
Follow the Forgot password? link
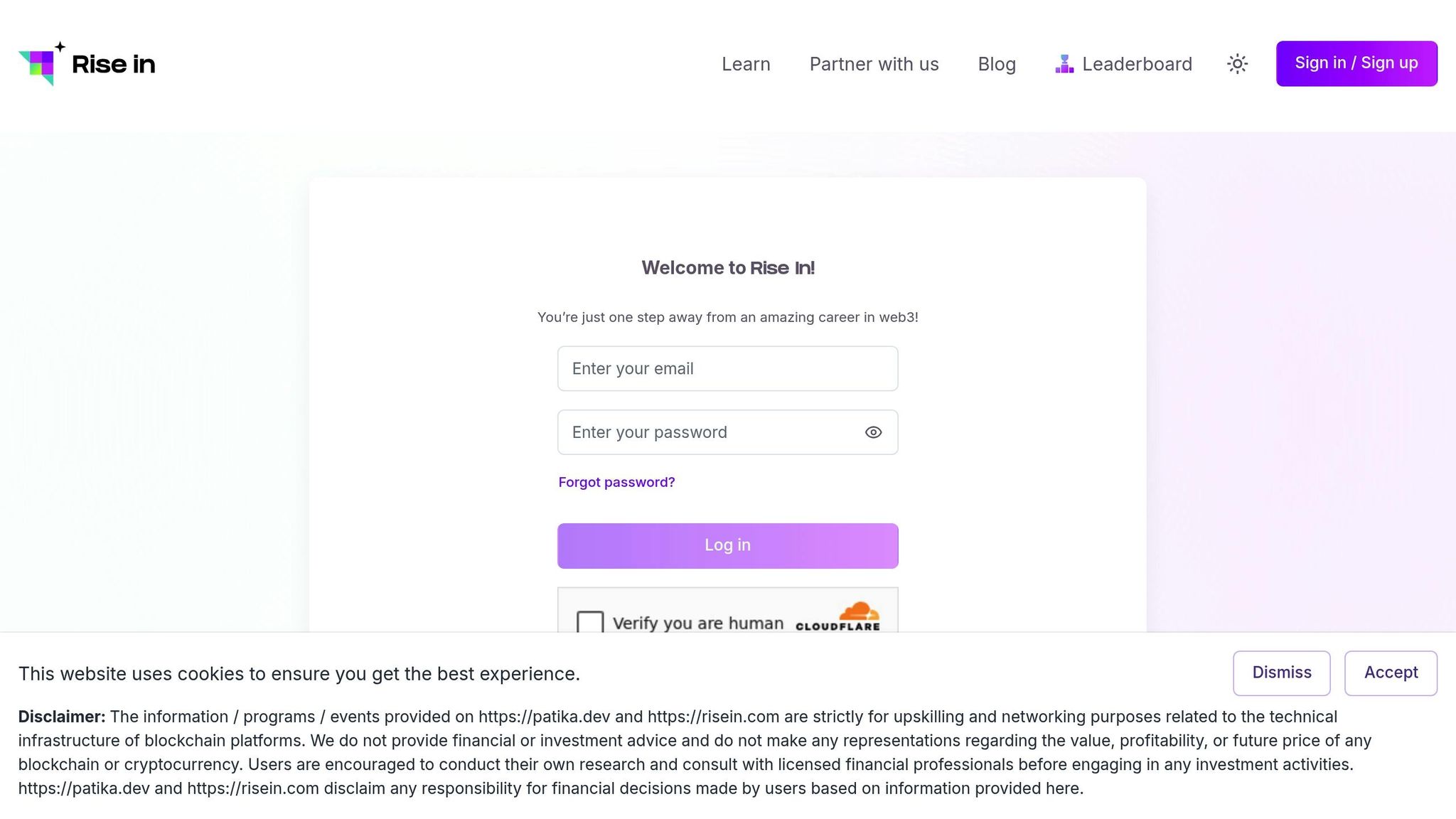point(616,482)
